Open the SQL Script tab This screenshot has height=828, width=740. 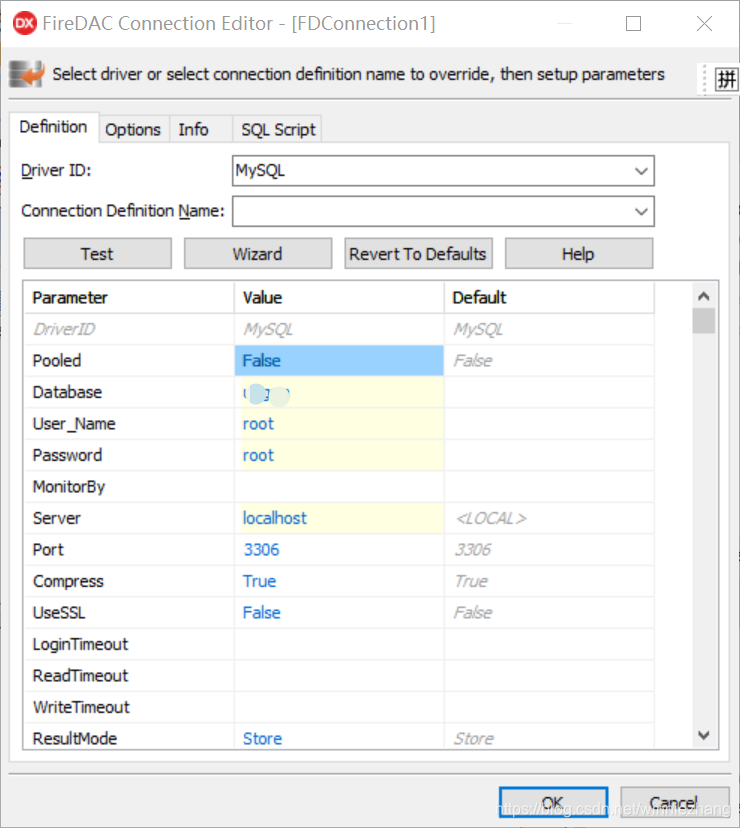click(x=278, y=130)
